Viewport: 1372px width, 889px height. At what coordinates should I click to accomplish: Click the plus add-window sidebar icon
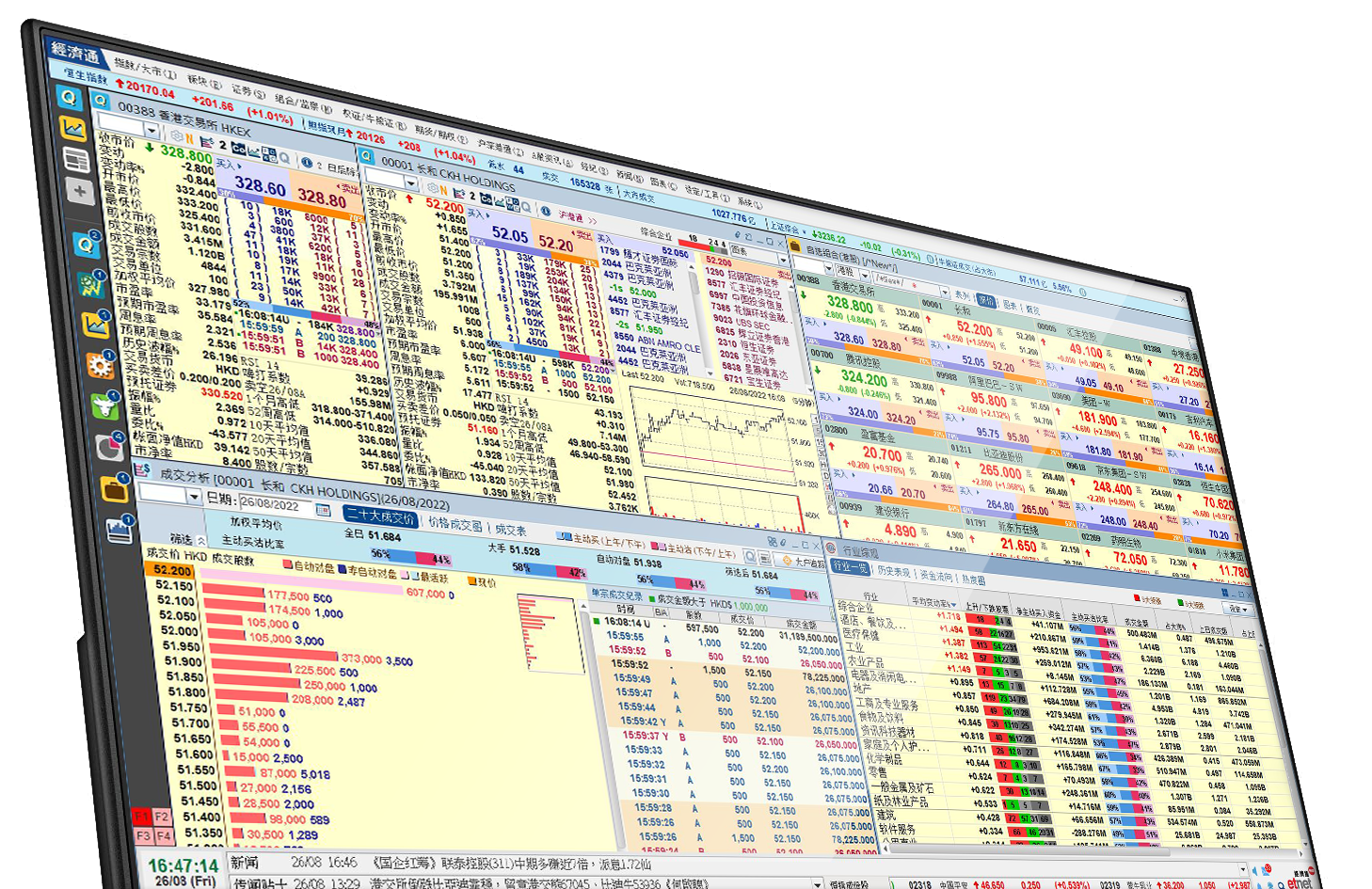(79, 192)
